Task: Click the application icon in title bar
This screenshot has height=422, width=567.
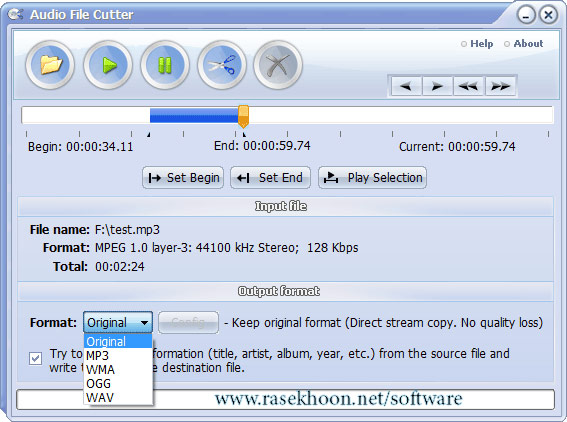Action: click(15, 14)
